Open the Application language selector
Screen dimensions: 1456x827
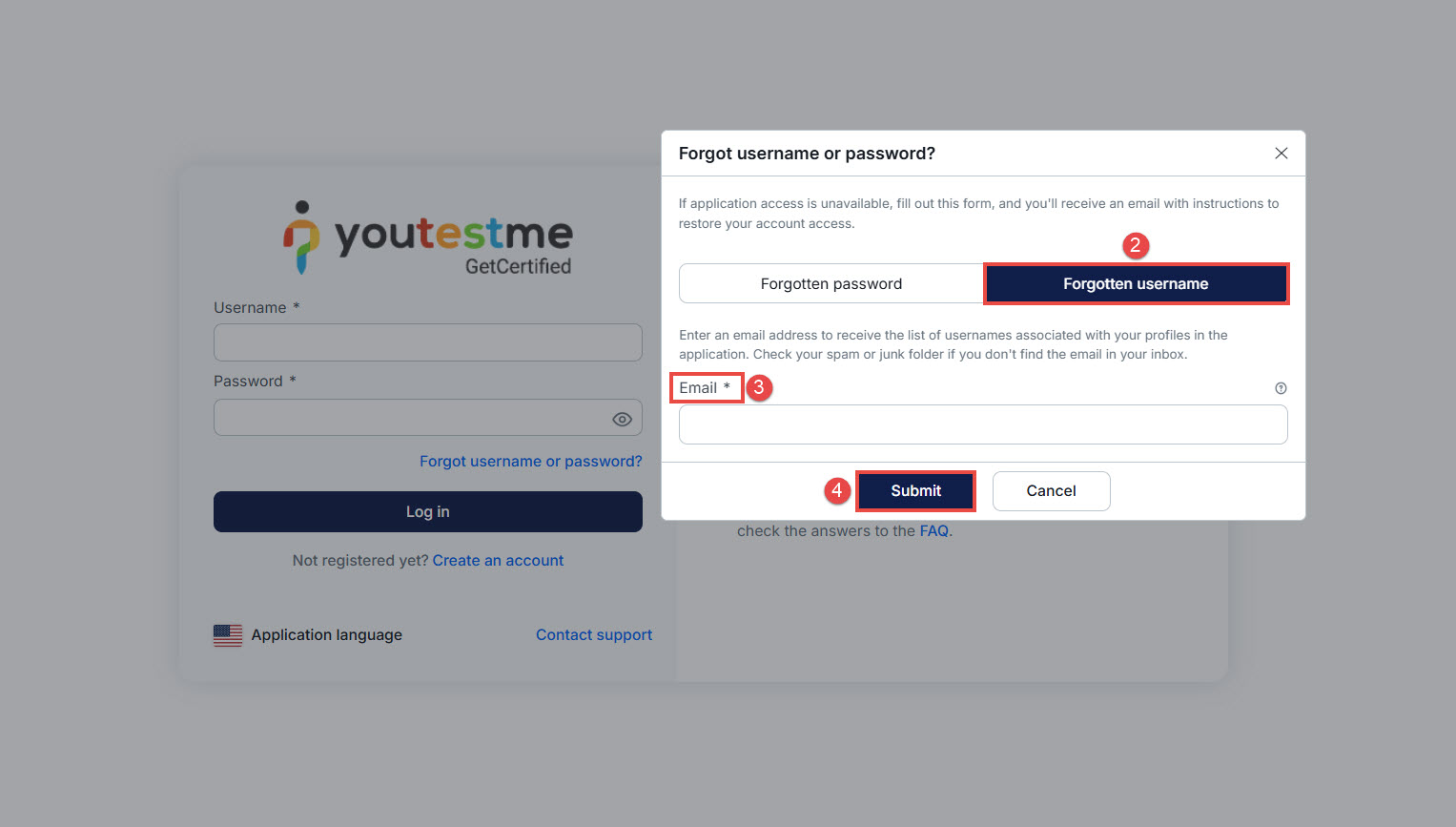coord(326,635)
